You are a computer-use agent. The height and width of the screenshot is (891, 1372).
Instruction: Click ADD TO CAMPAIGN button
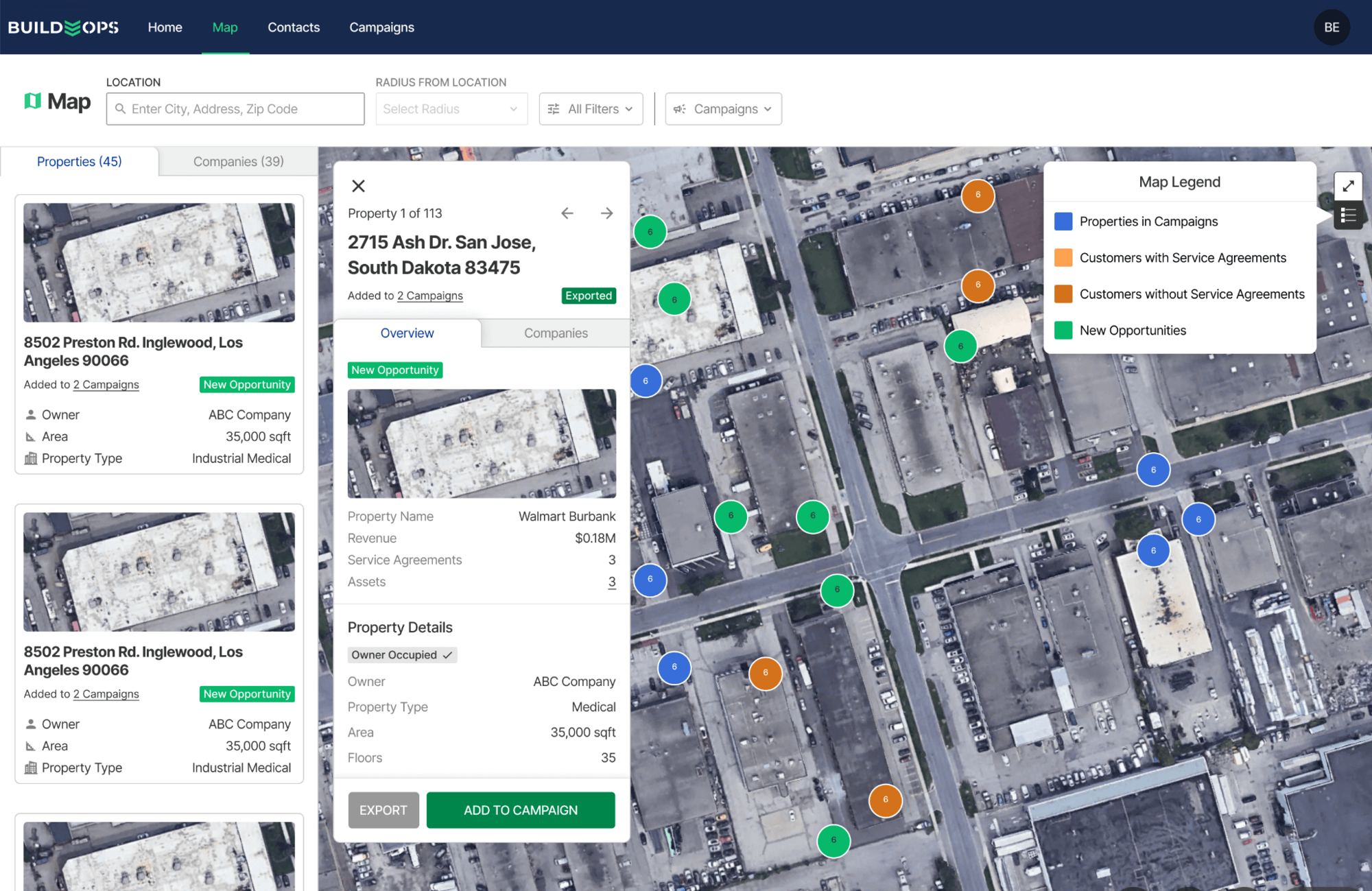(521, 810)
